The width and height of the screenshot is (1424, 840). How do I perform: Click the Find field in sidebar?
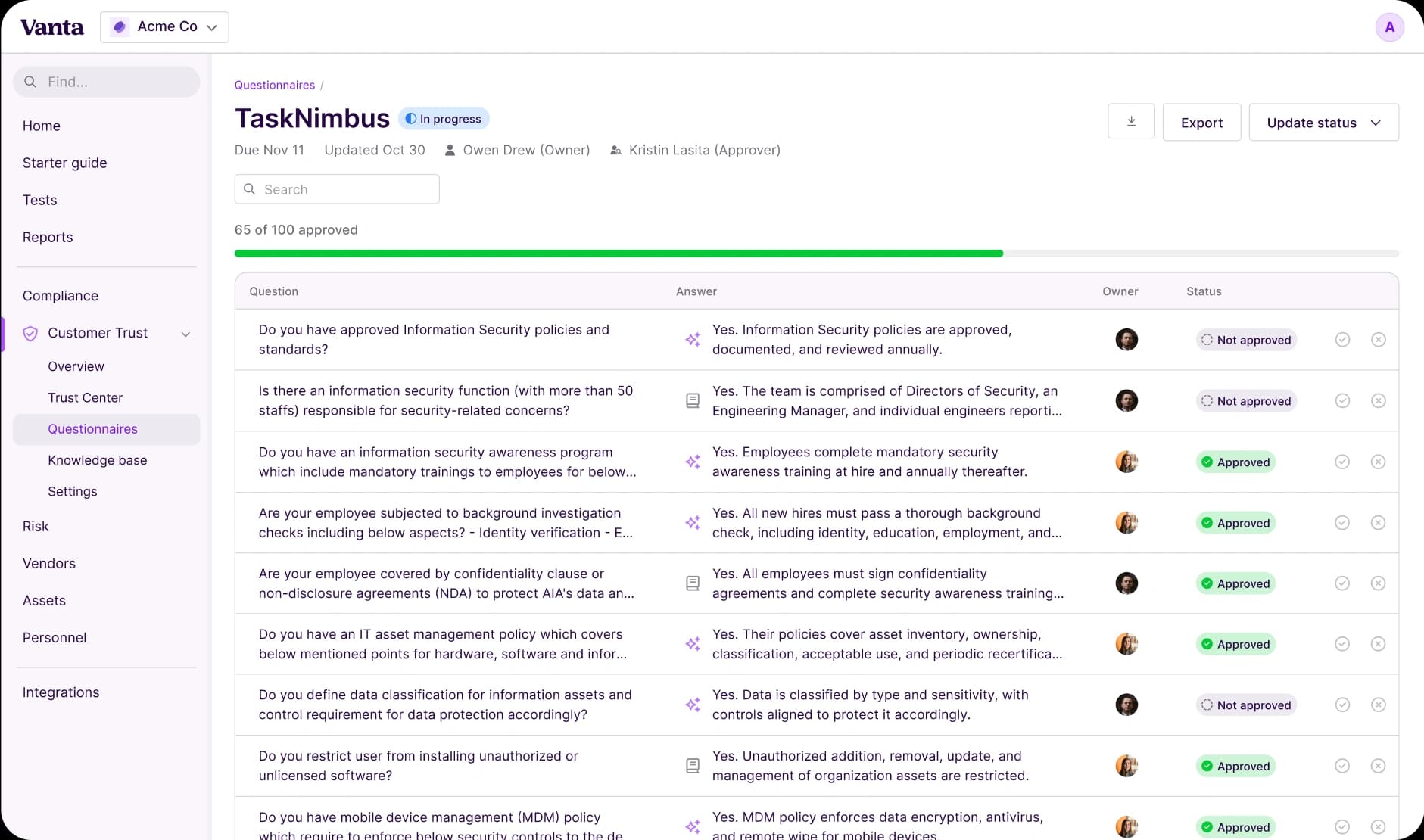click(x=107, y=82)
